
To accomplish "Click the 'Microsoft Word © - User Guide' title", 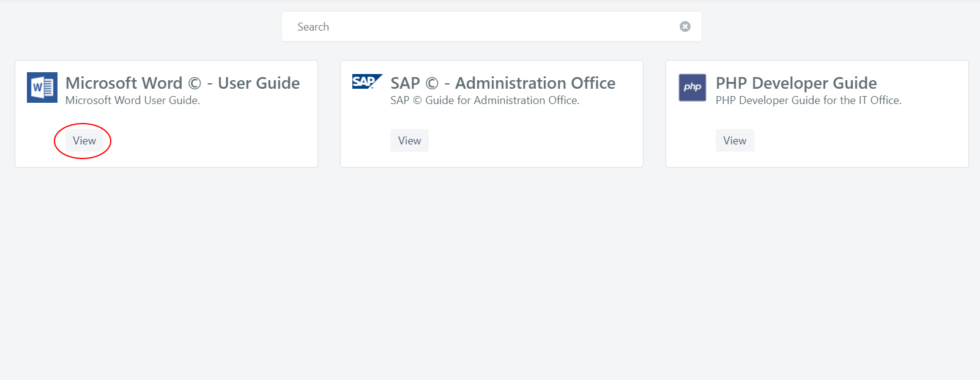I will 182,83.
